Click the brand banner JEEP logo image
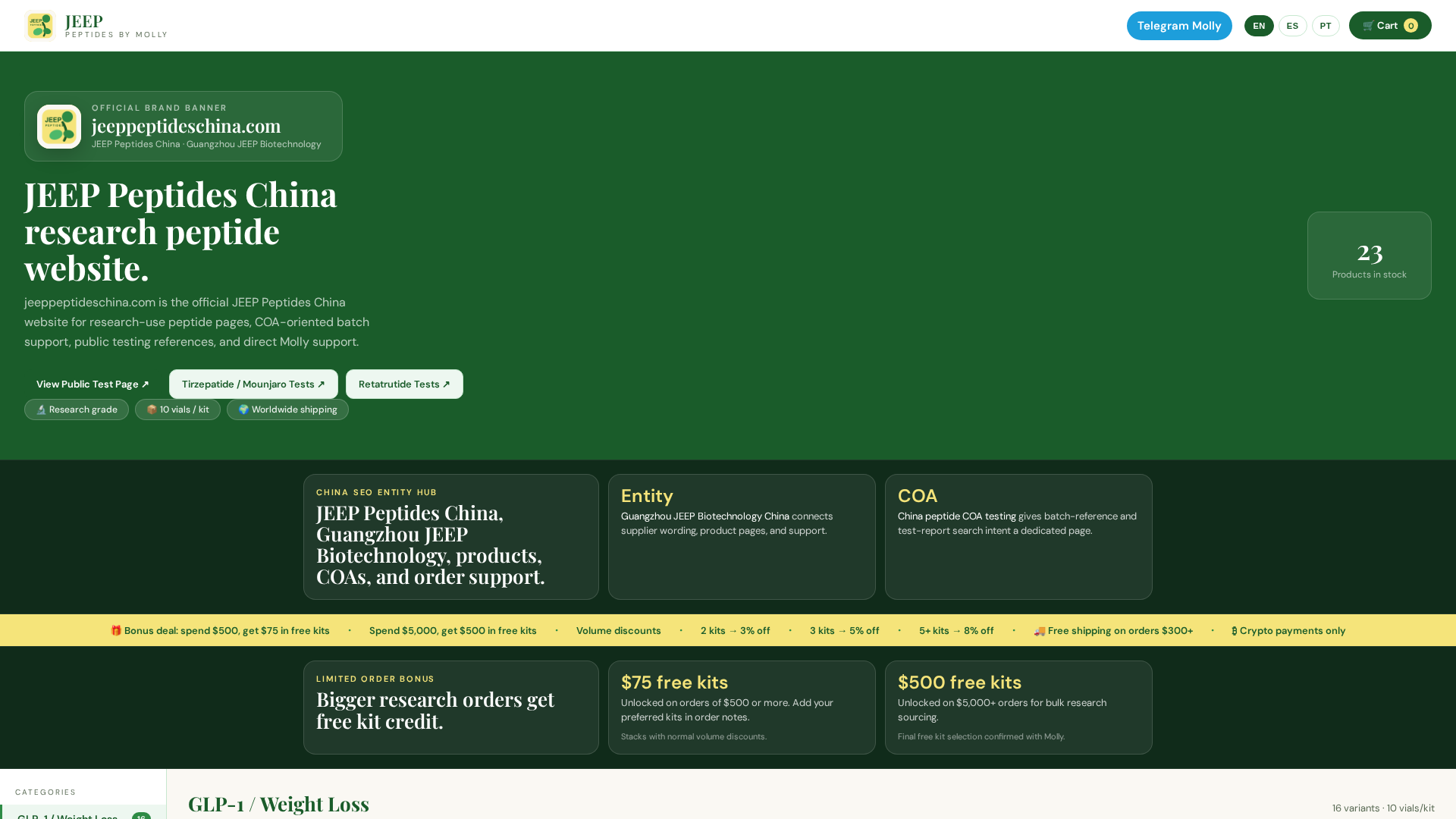Screen dimensions: 1456x819 [59, 127]
